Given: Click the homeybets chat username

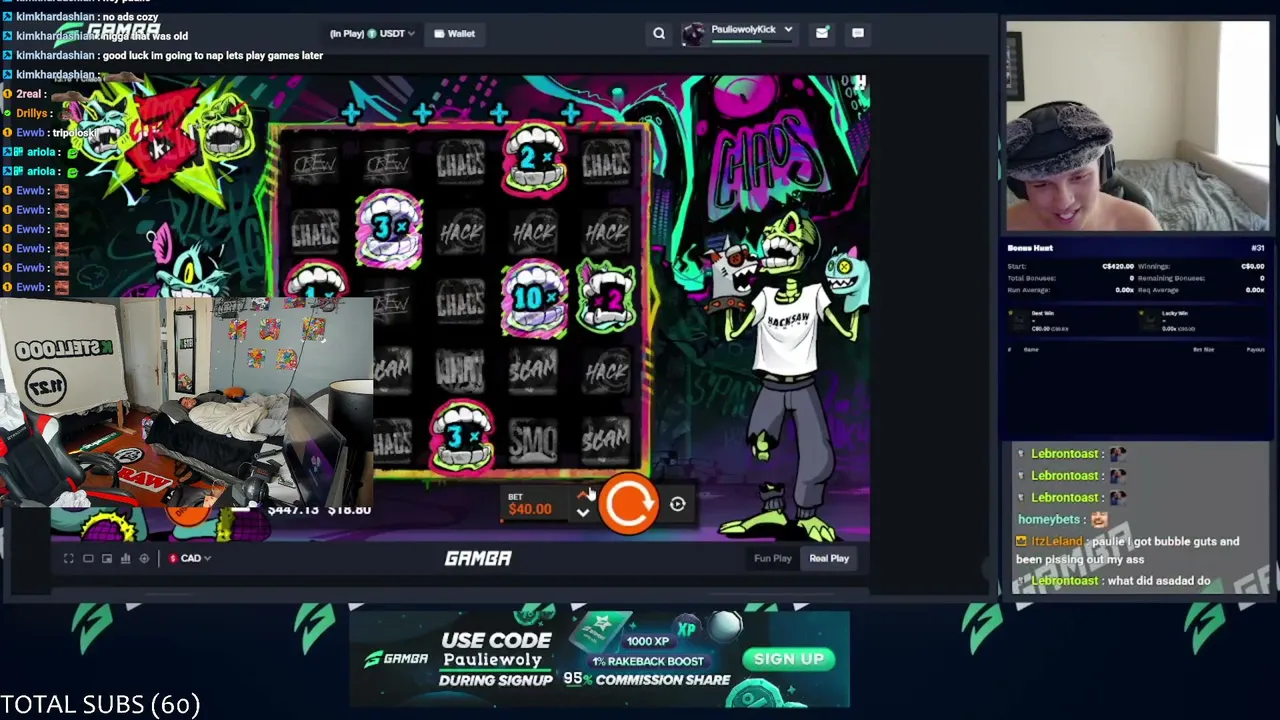Looking at the screenshot, I should point(1049,519).
